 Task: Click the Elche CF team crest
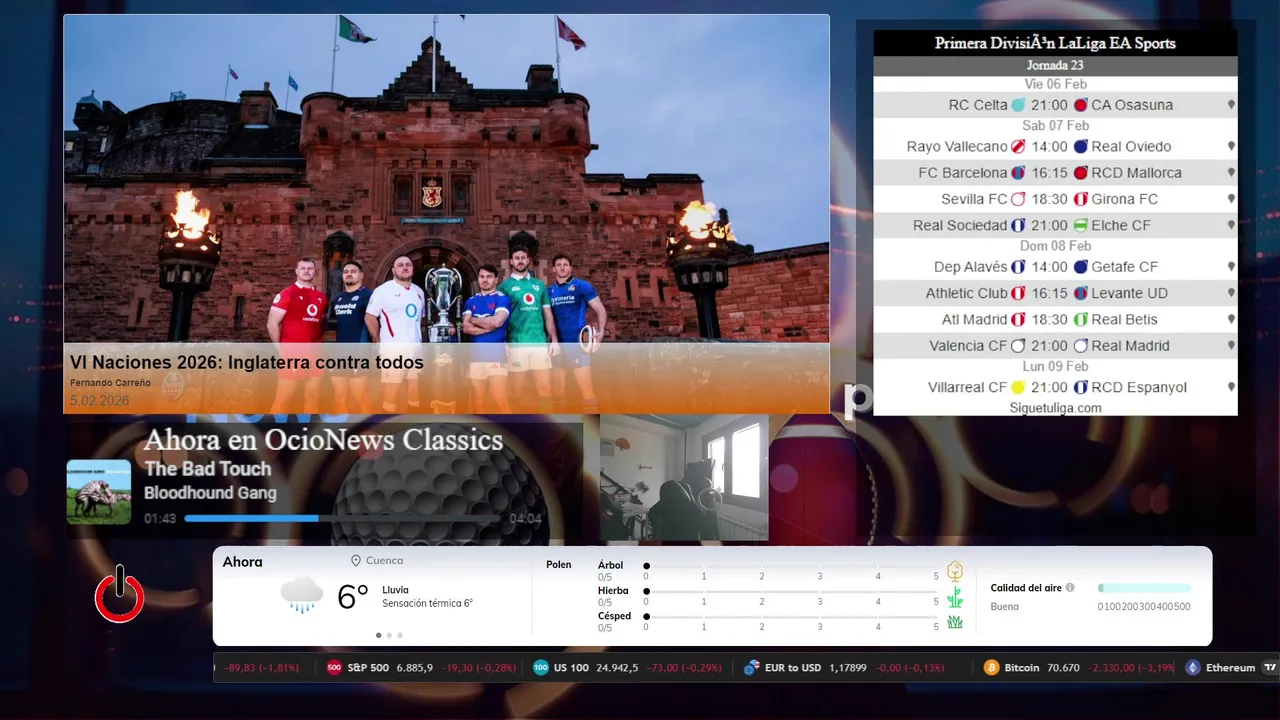coord(1080,226)
